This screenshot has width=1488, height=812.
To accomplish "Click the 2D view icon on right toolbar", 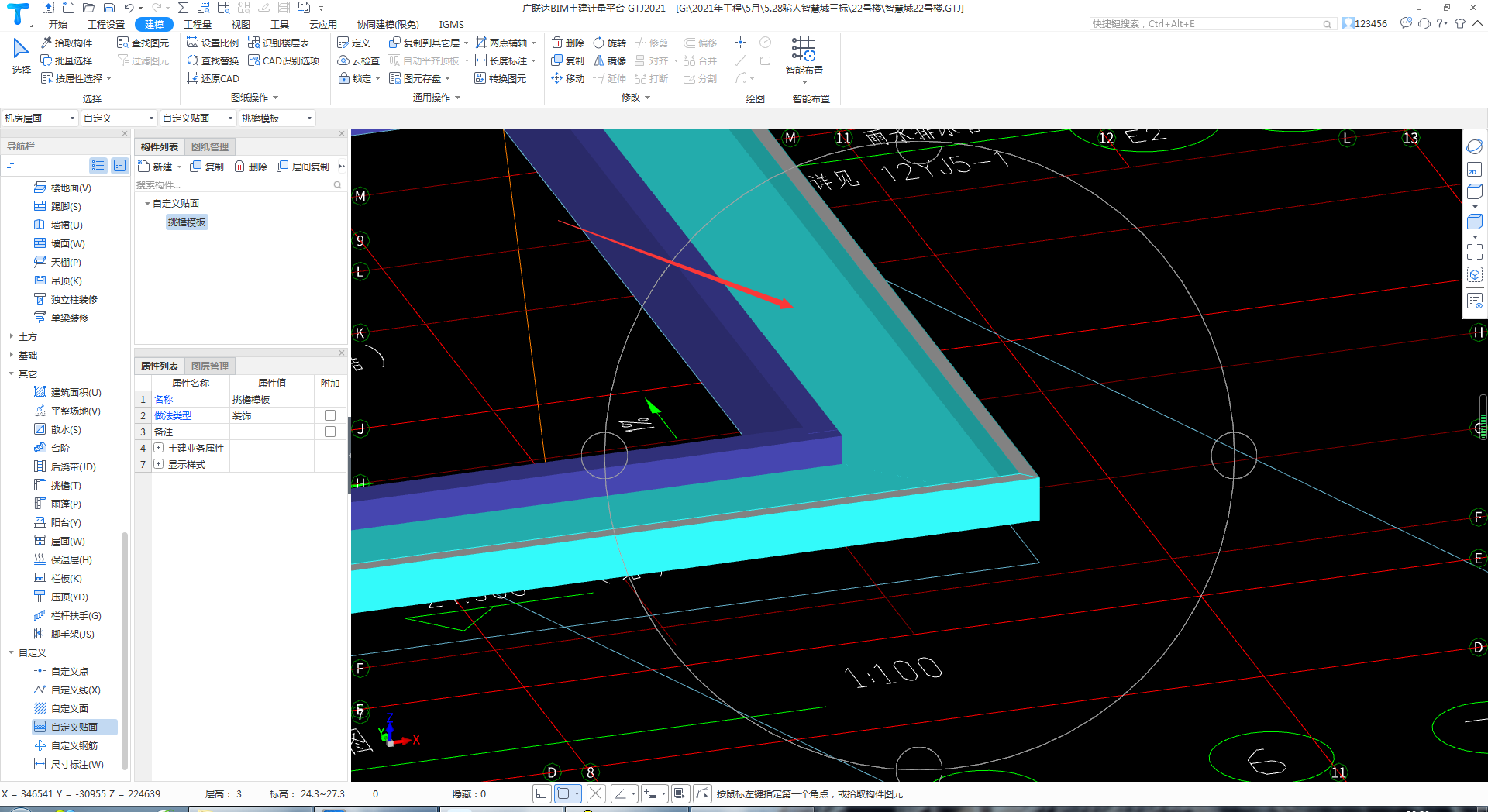I will pos(1474,170).
